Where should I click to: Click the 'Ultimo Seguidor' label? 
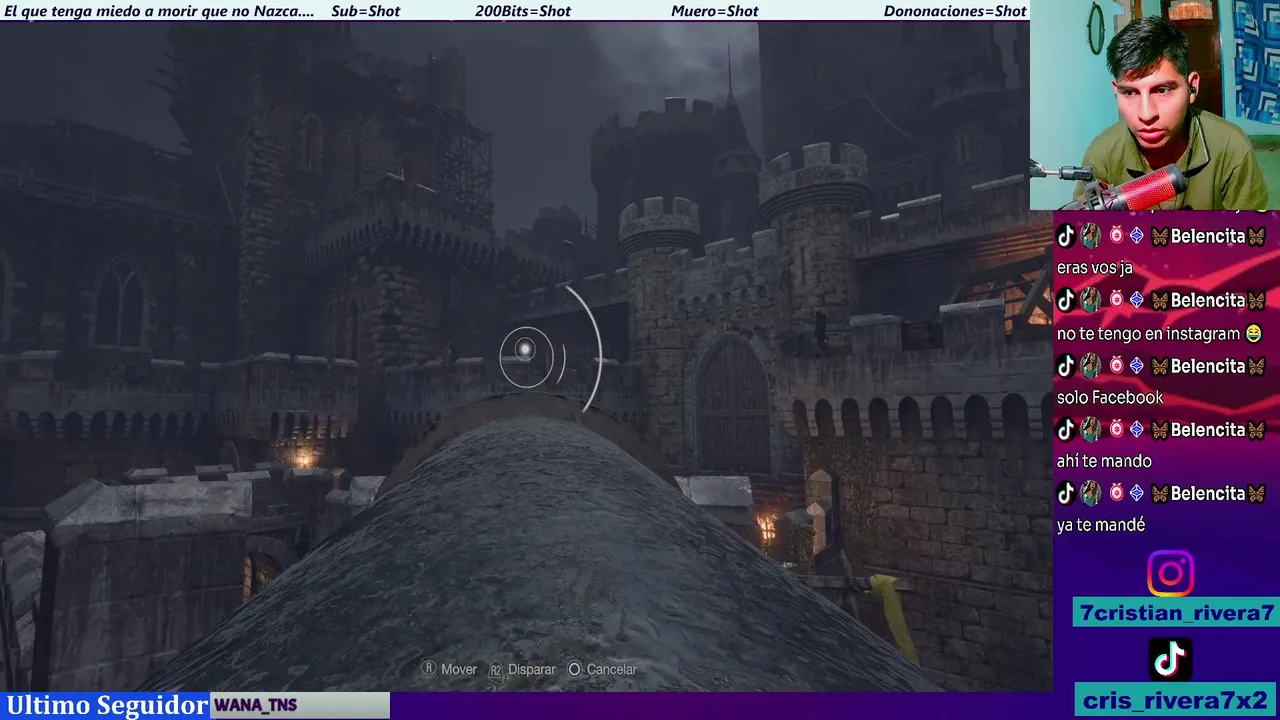click(106, 705)
